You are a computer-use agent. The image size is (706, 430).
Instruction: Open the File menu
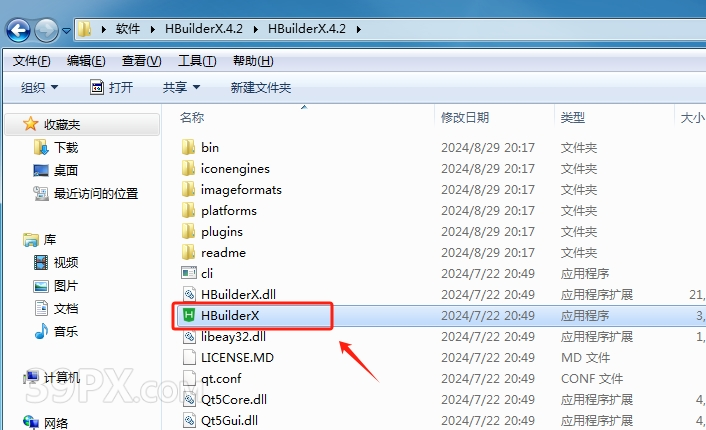coord(31,61)
